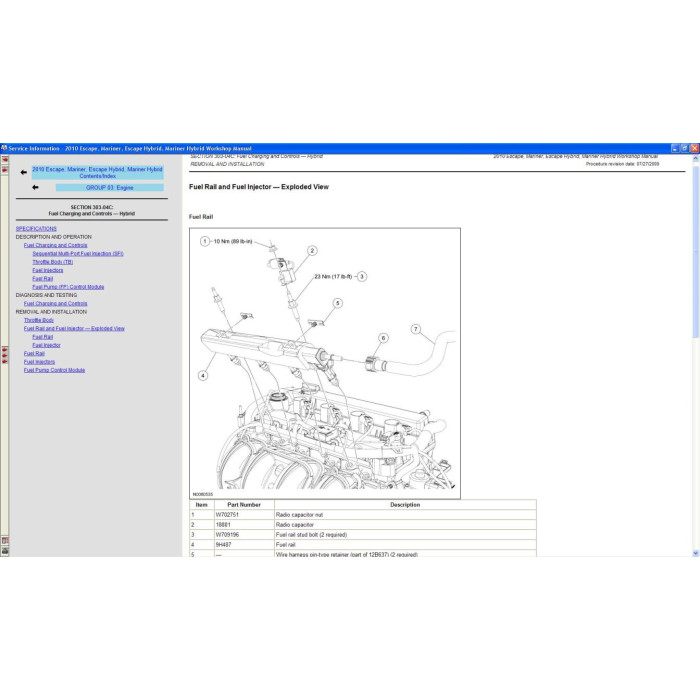
Task: Click the 'Procedure revision date' text
Action: (x=622, y=164)
